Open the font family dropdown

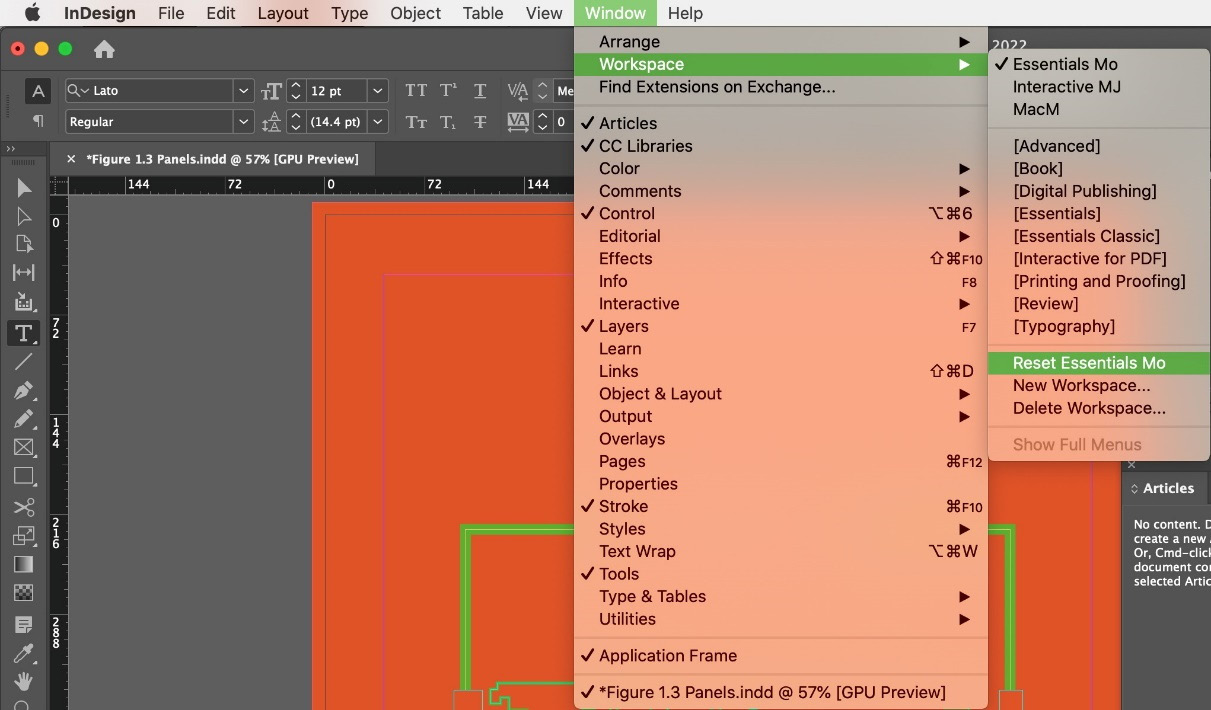click(x=244, y=91)
